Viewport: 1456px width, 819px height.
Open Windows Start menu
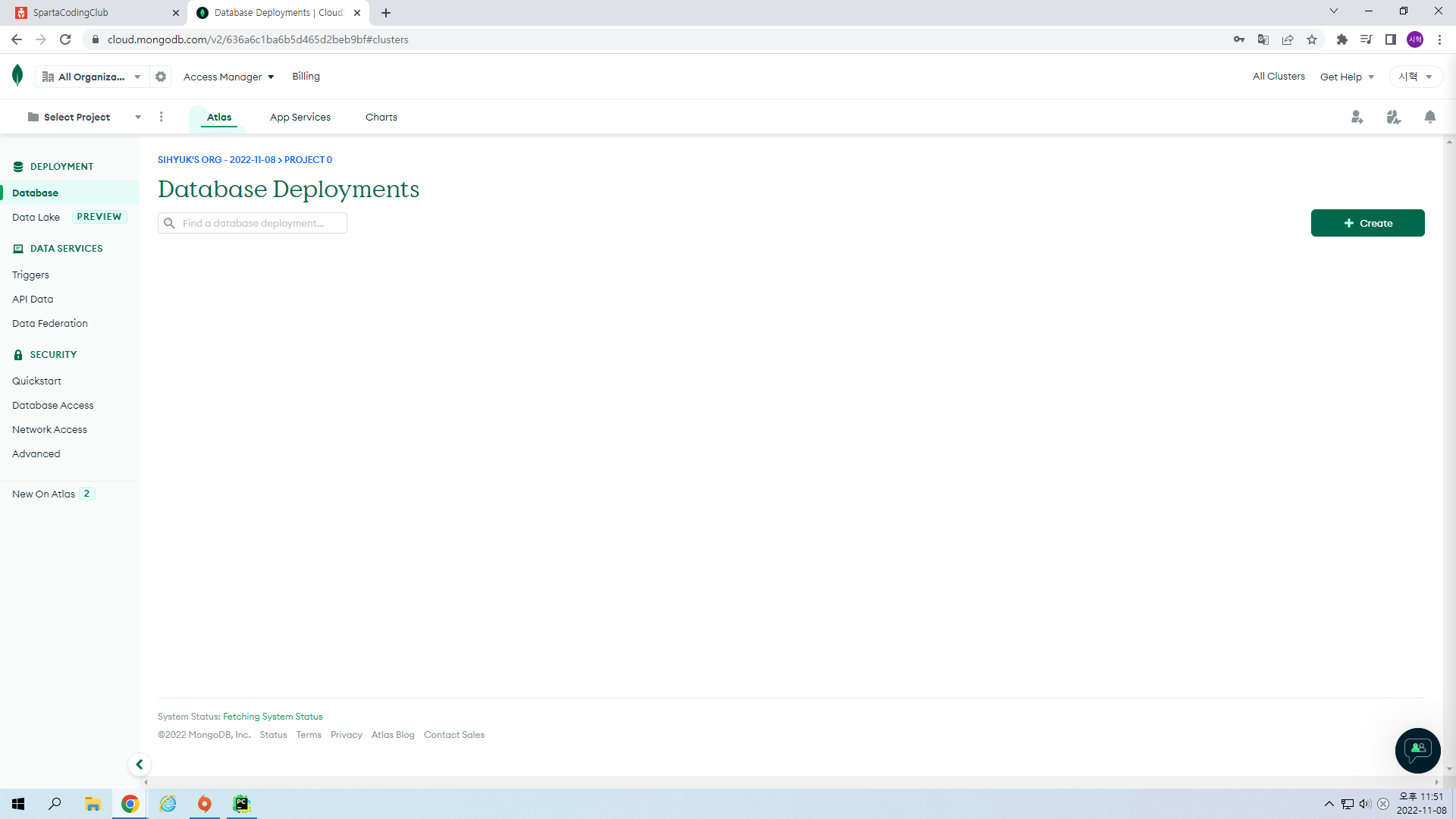18,804
